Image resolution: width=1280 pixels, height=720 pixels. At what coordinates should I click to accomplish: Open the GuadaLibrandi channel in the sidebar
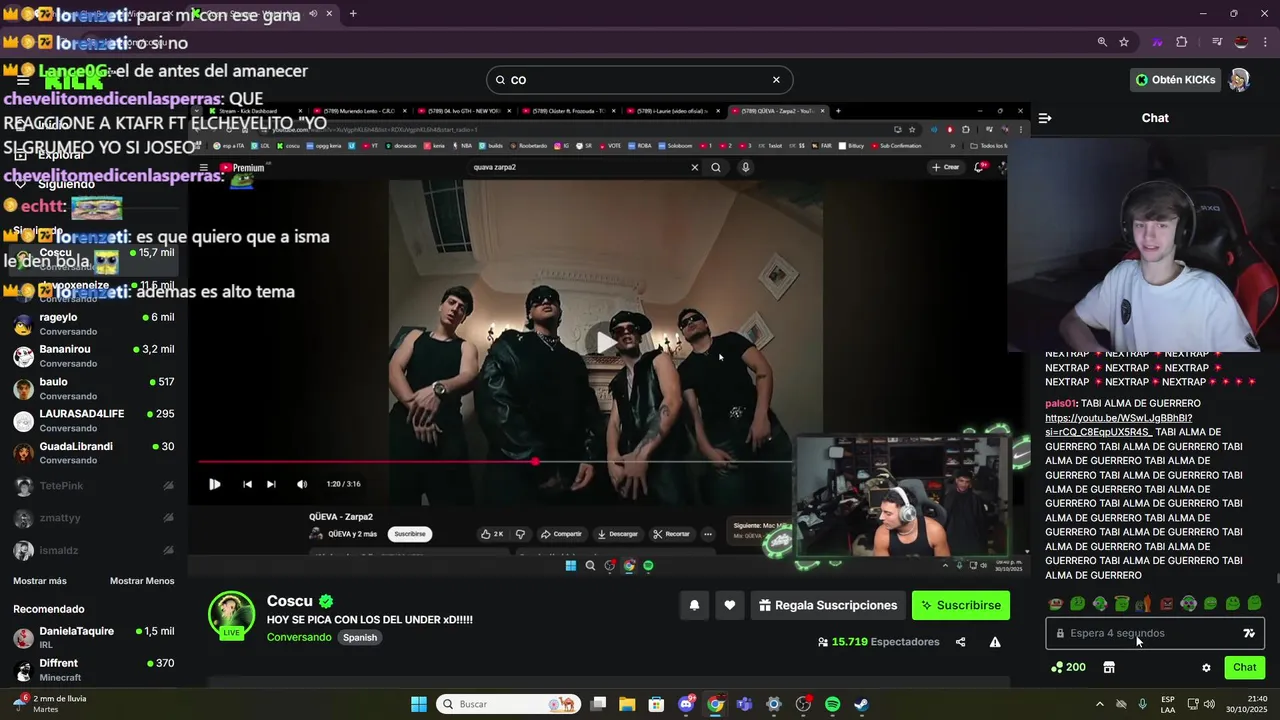[x=96, y=453]
